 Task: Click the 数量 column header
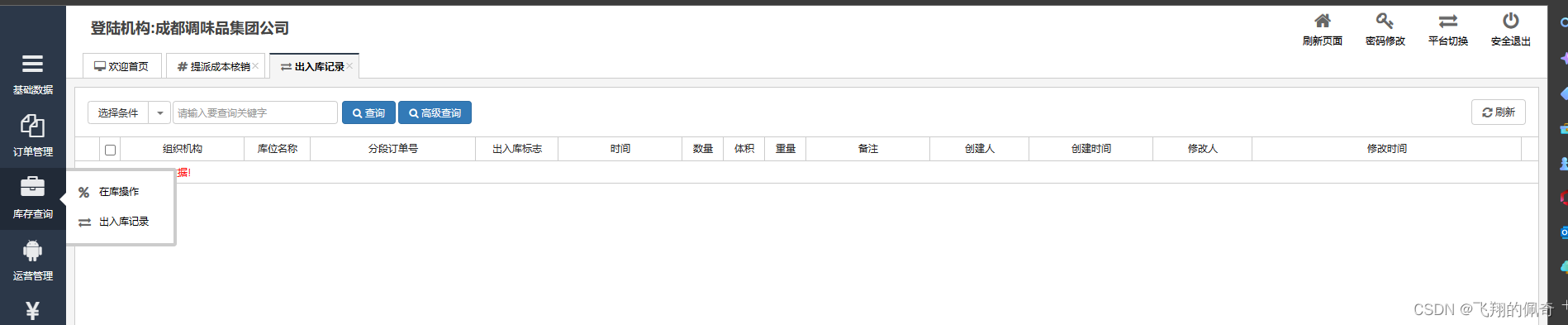click(x=703, y=149)
